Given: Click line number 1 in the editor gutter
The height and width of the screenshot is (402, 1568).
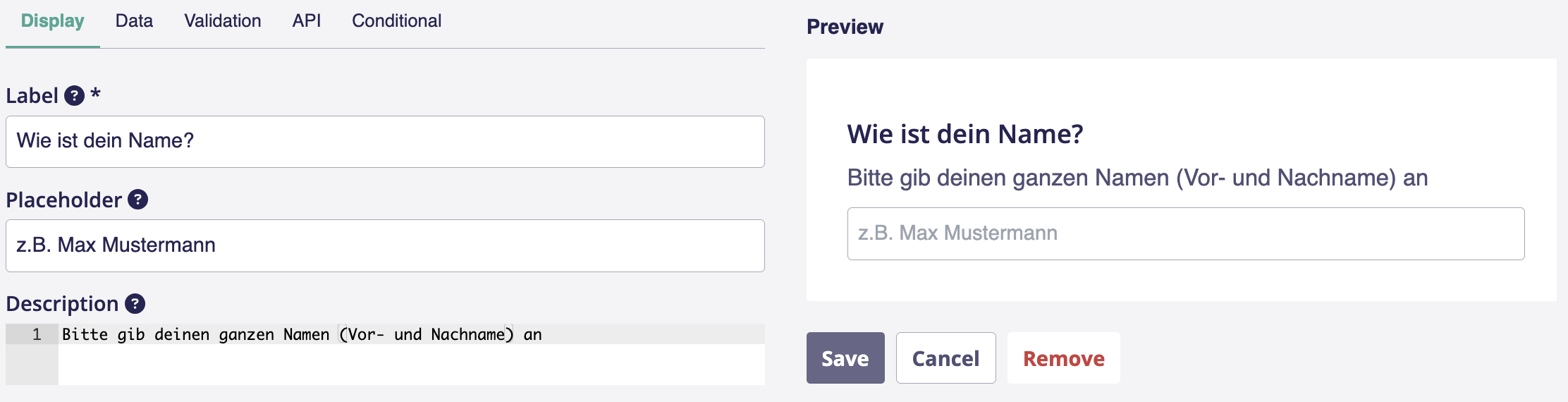Looking at the screenshot, I should pos(37,334).
